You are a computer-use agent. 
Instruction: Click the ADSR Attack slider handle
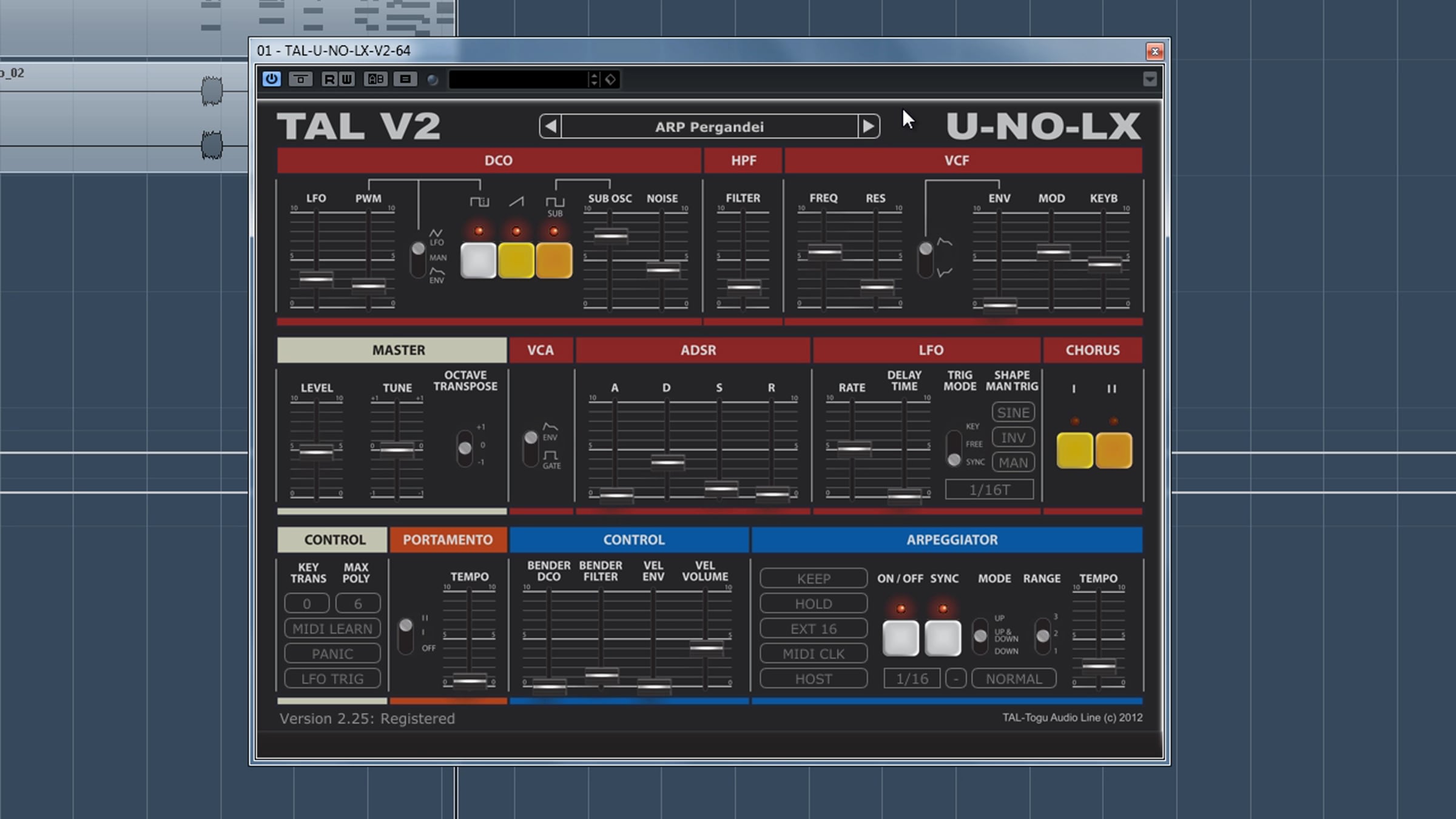point(616,495)
